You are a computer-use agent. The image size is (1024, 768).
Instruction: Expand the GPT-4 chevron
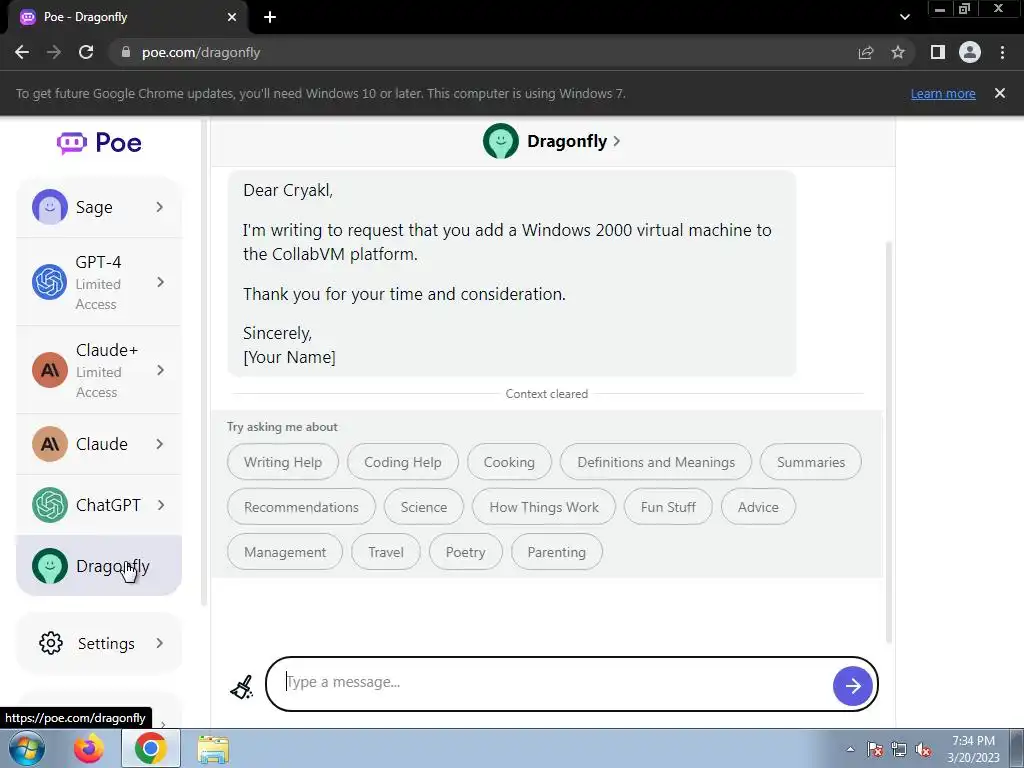pyautogui.click(x=160, y=282)
